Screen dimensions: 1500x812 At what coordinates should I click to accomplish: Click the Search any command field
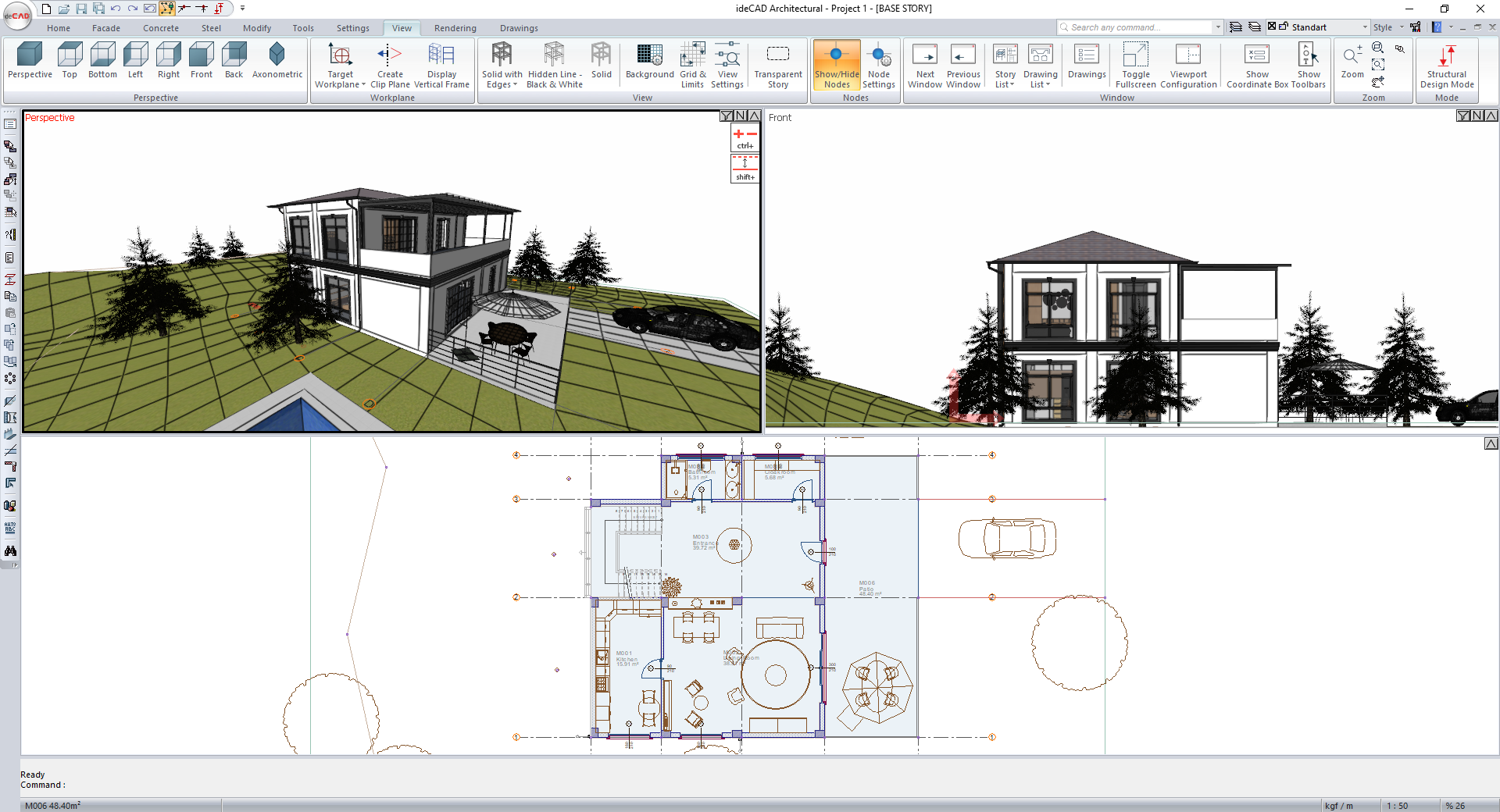coord(1137,27)
